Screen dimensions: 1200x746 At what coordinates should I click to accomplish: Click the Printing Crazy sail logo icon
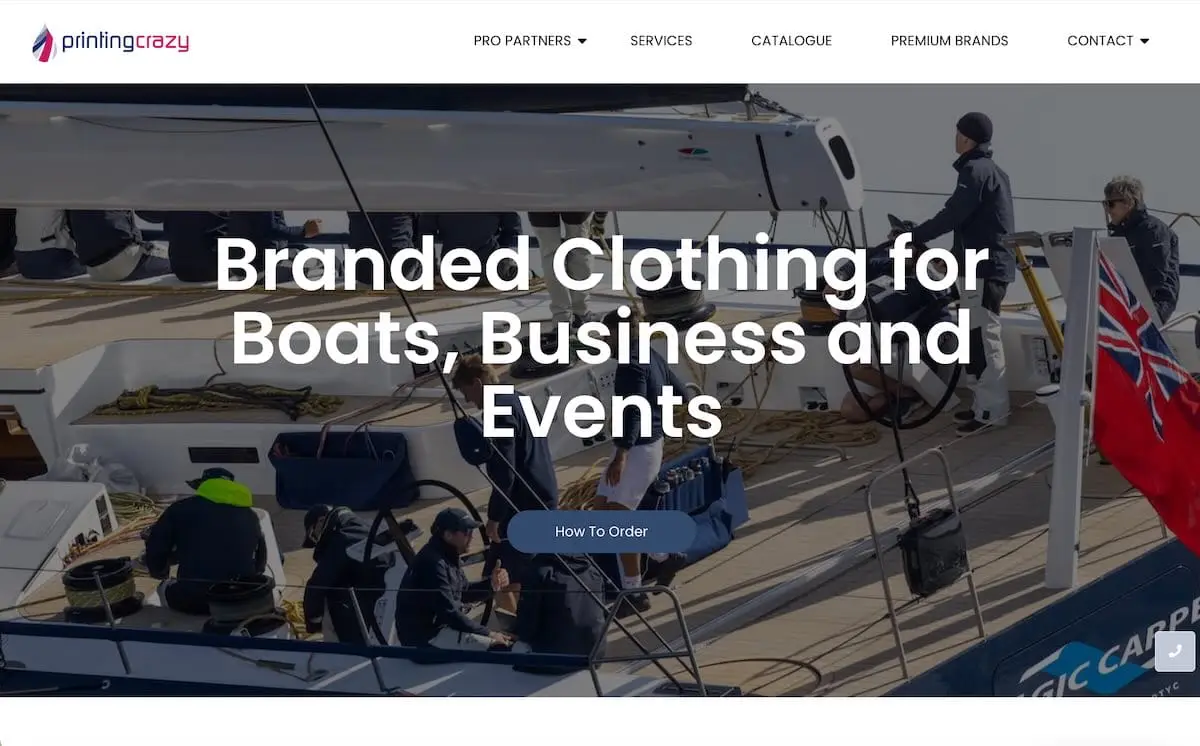pos(43,43)
